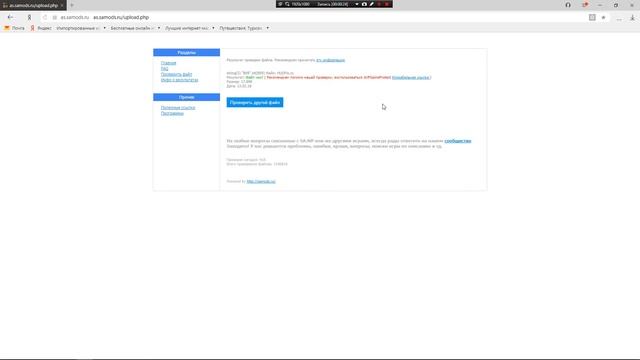Open the recorder dropdown arrow in the overlay

coord(357,4)
